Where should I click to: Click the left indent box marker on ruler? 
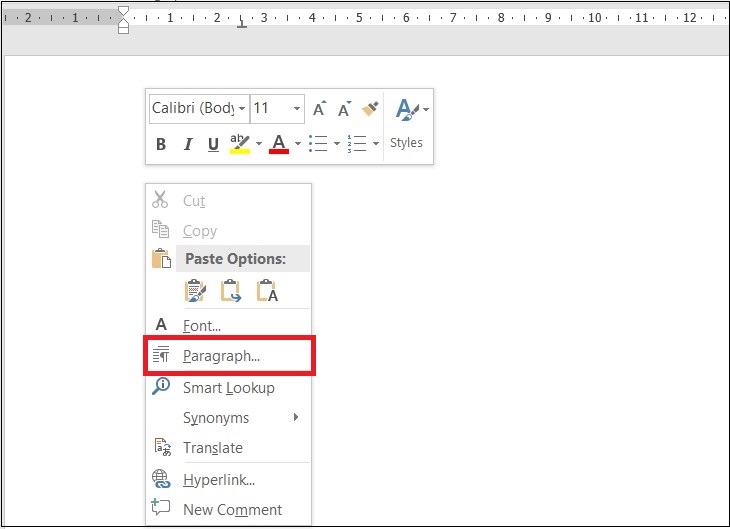(x=123, y=29)
